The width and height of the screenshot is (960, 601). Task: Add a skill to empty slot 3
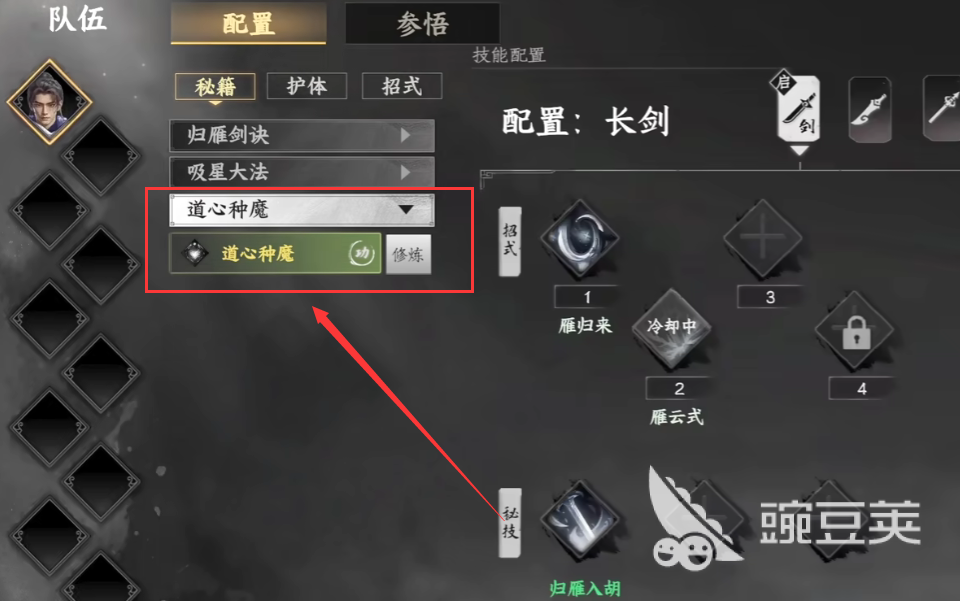pos(762,237)
